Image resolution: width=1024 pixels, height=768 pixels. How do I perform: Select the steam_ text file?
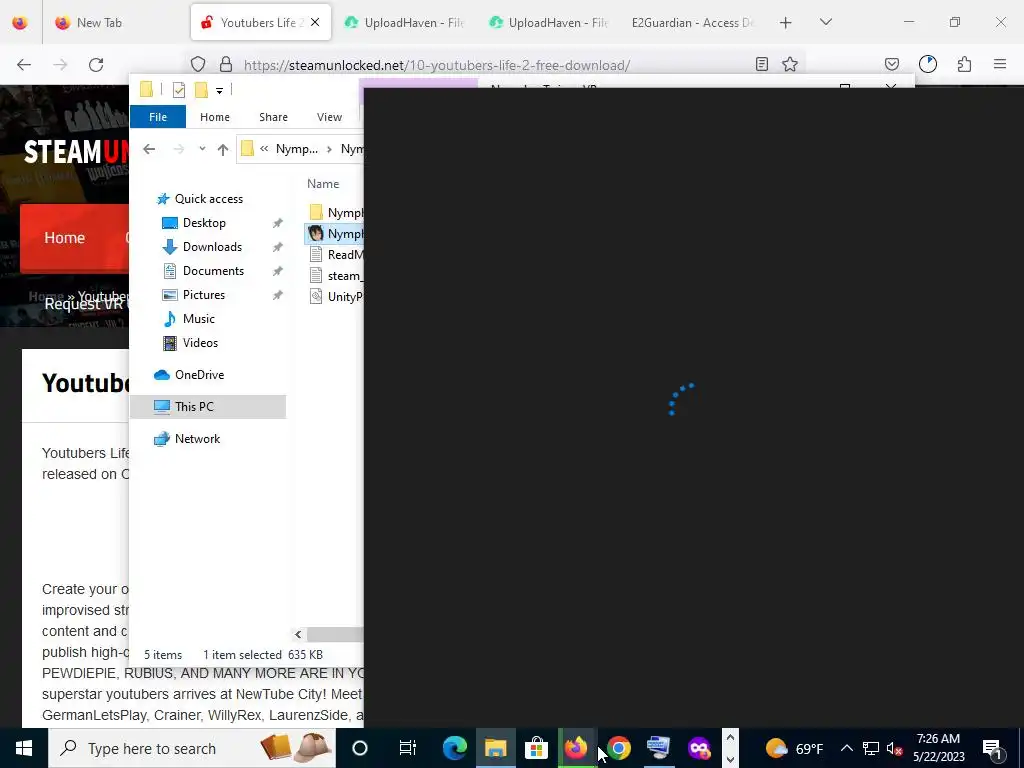pyautogui.click(x=334, y=276)
